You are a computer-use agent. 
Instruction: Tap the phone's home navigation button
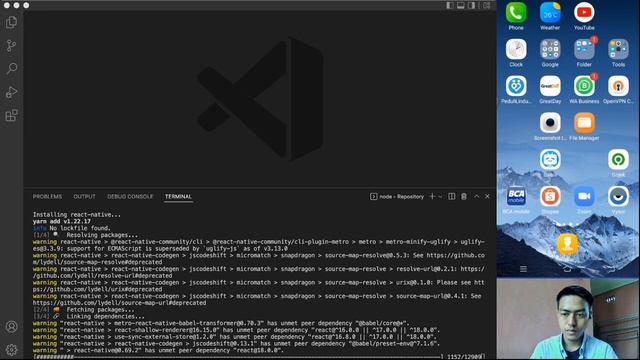tap(567, 269)
